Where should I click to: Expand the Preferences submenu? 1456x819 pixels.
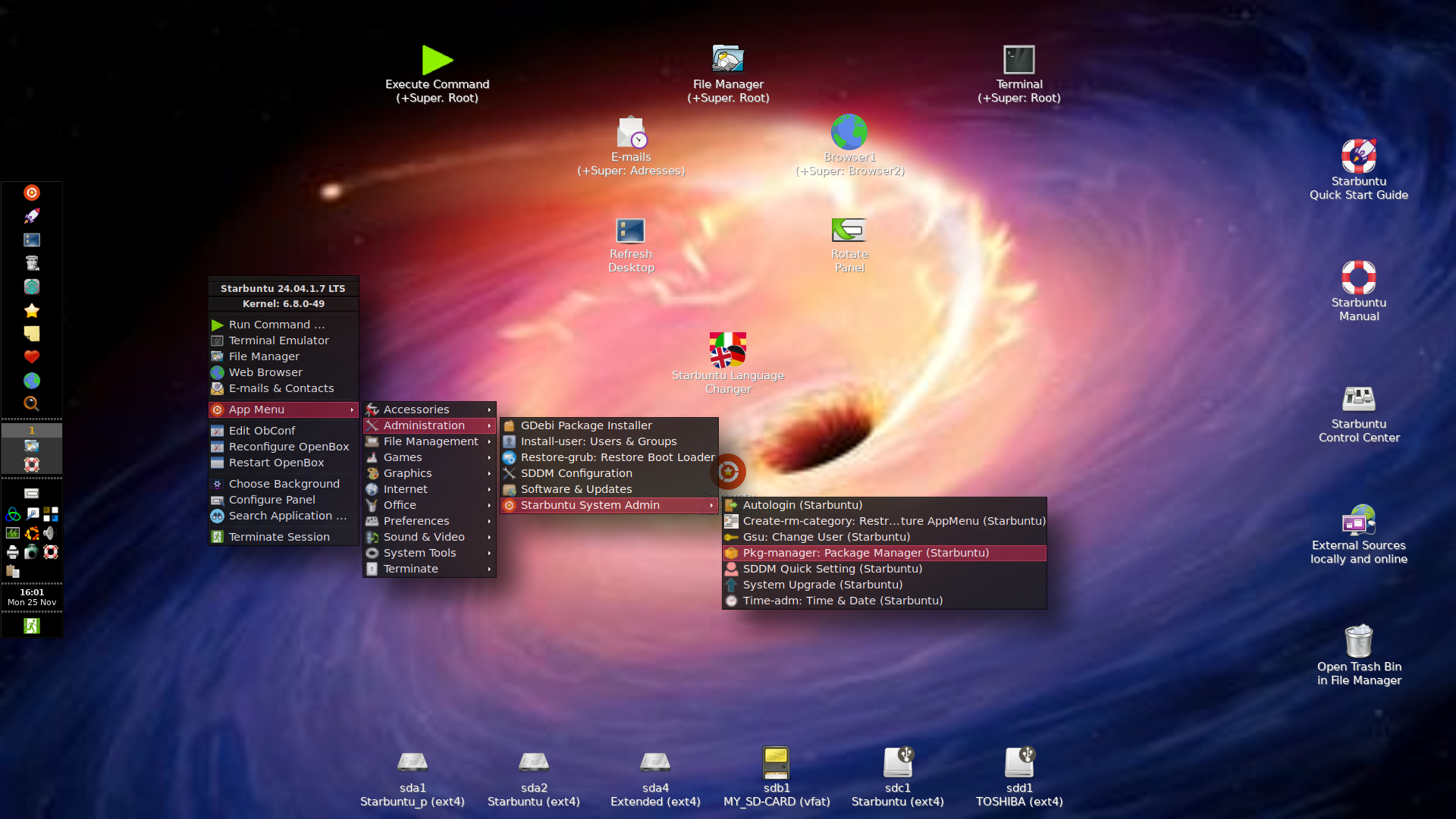coord(430,521)
